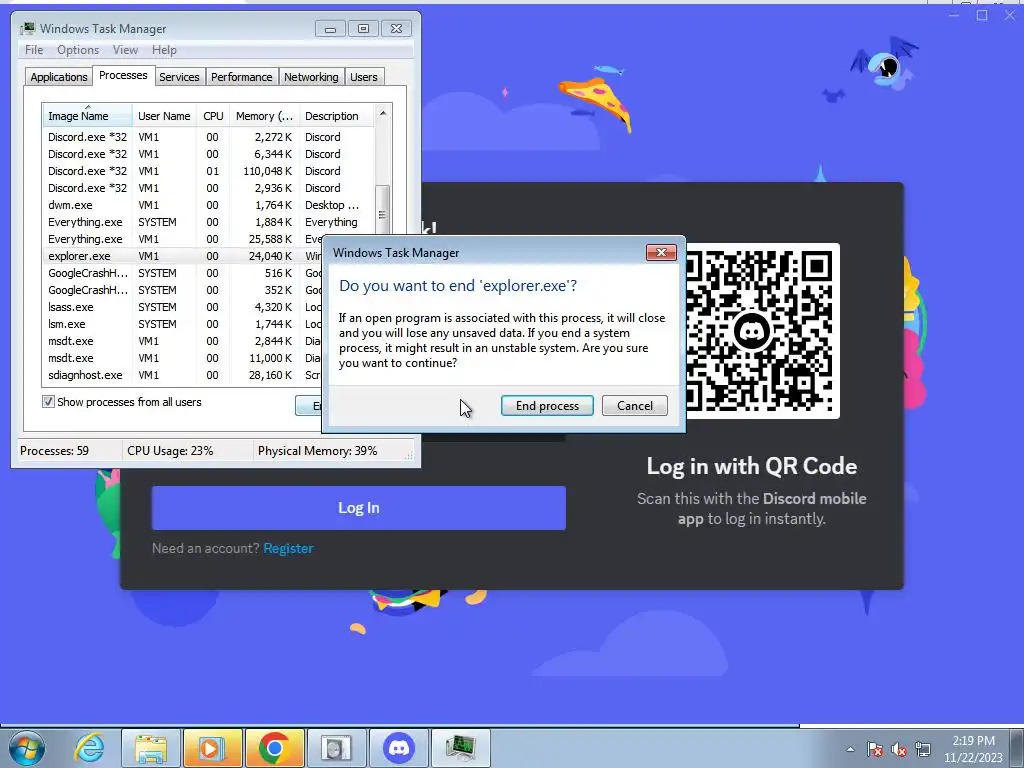Launch Google Chrome from taskbar
The height and width of the screenshot is (768, 1024).
pos(275,748)
